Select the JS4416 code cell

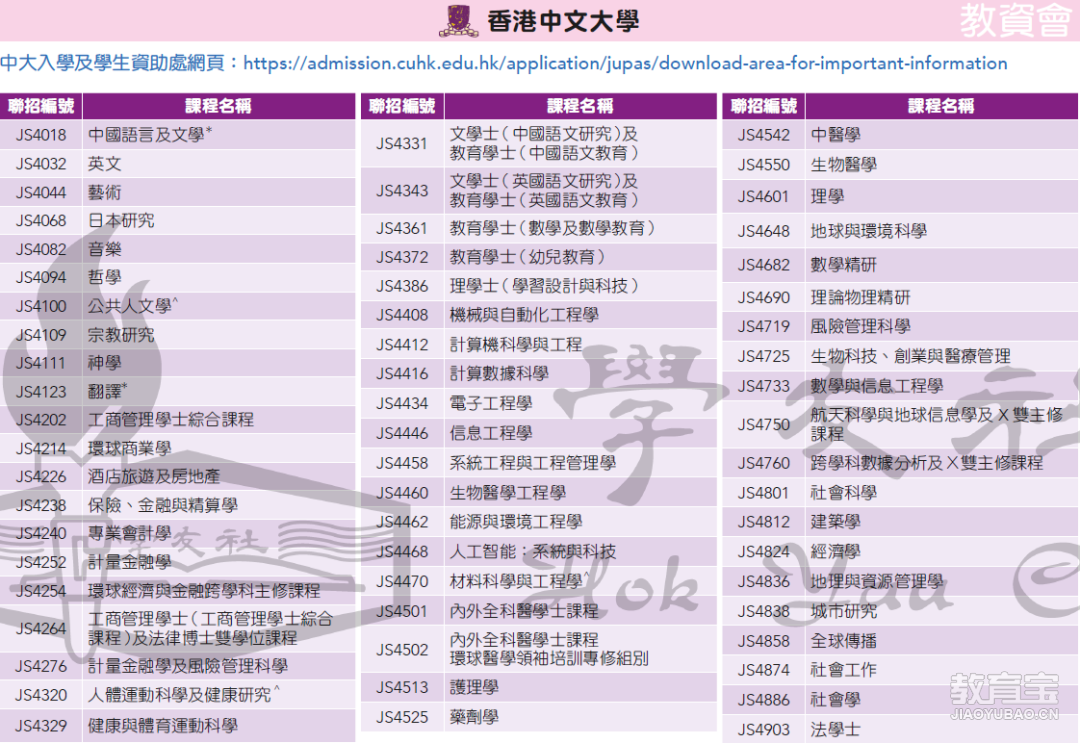click(402, 373)
